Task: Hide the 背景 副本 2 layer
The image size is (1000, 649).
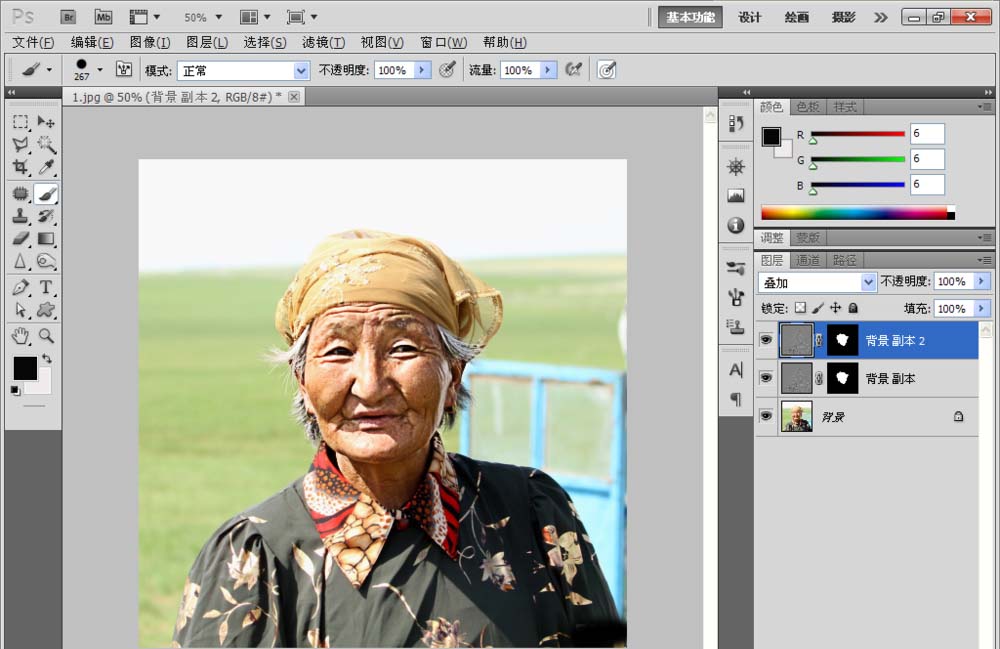Action: (x=766, y=340)
